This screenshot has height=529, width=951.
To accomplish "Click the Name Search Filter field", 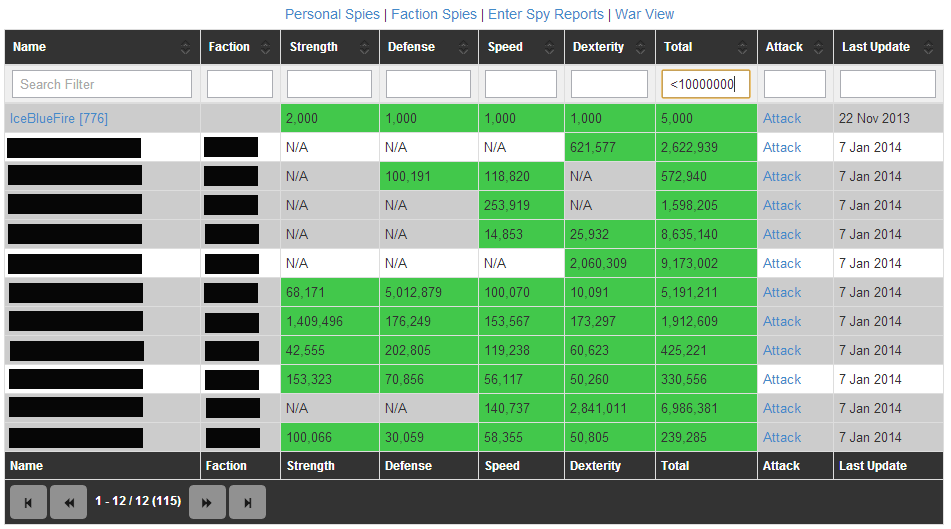I will point(102,84).
